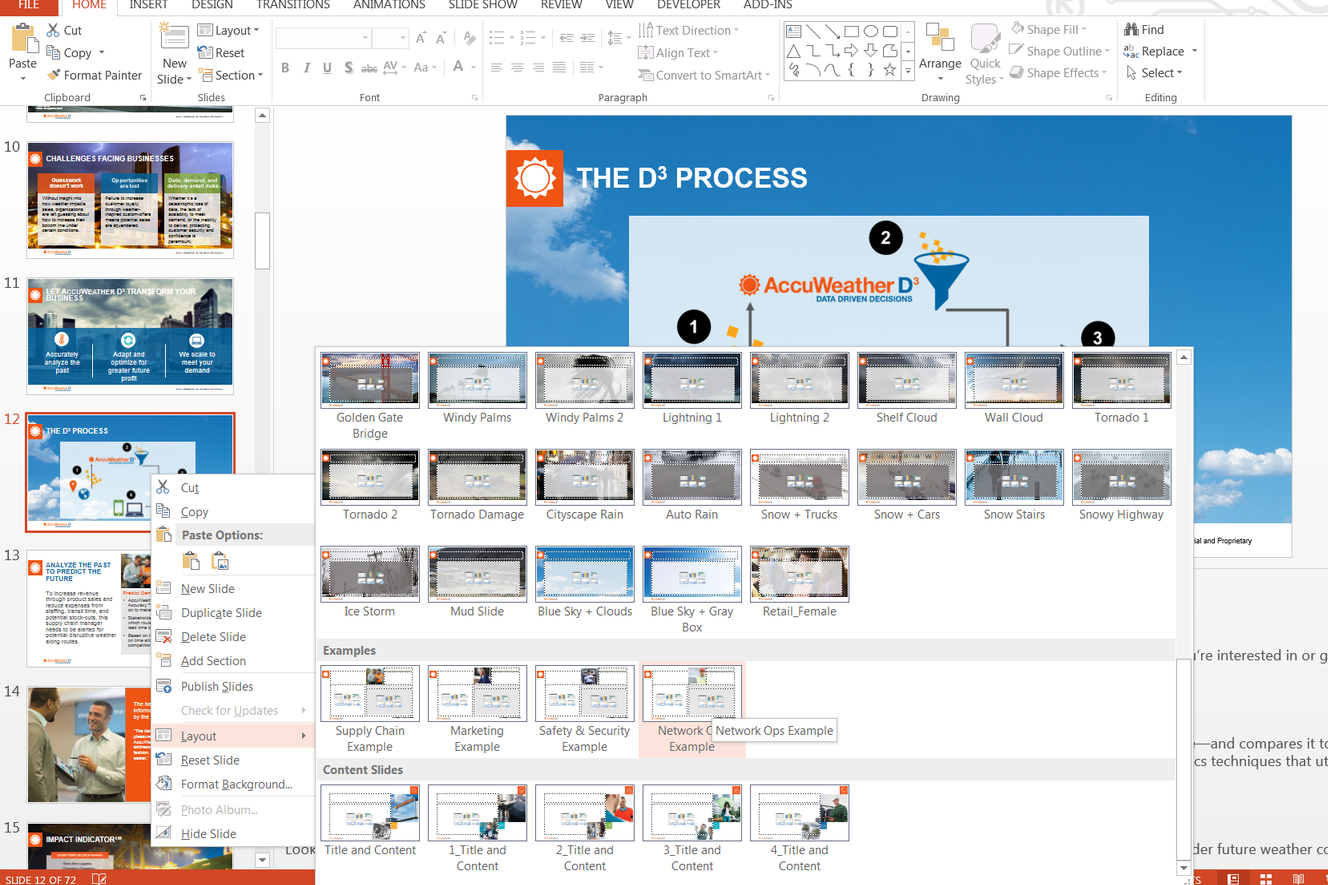Click the spell check icon in status bar

[x=100, y=878]
